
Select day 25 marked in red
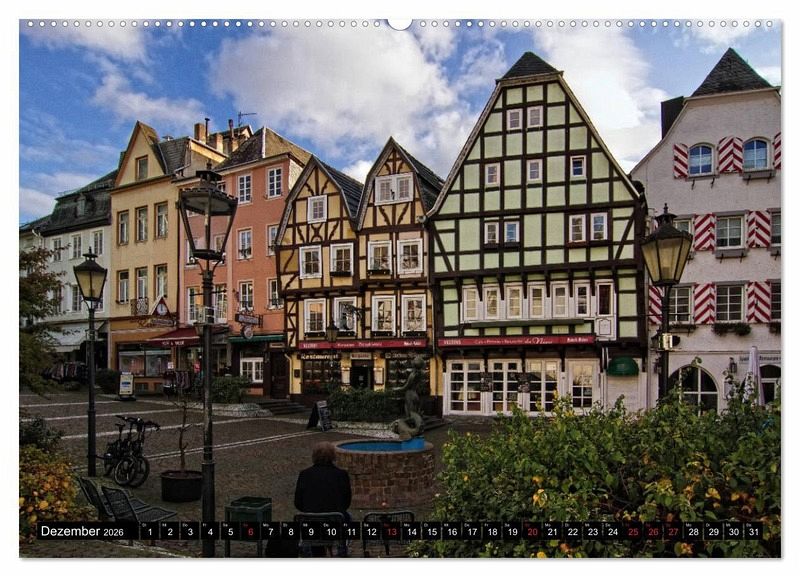coord(632,531)
